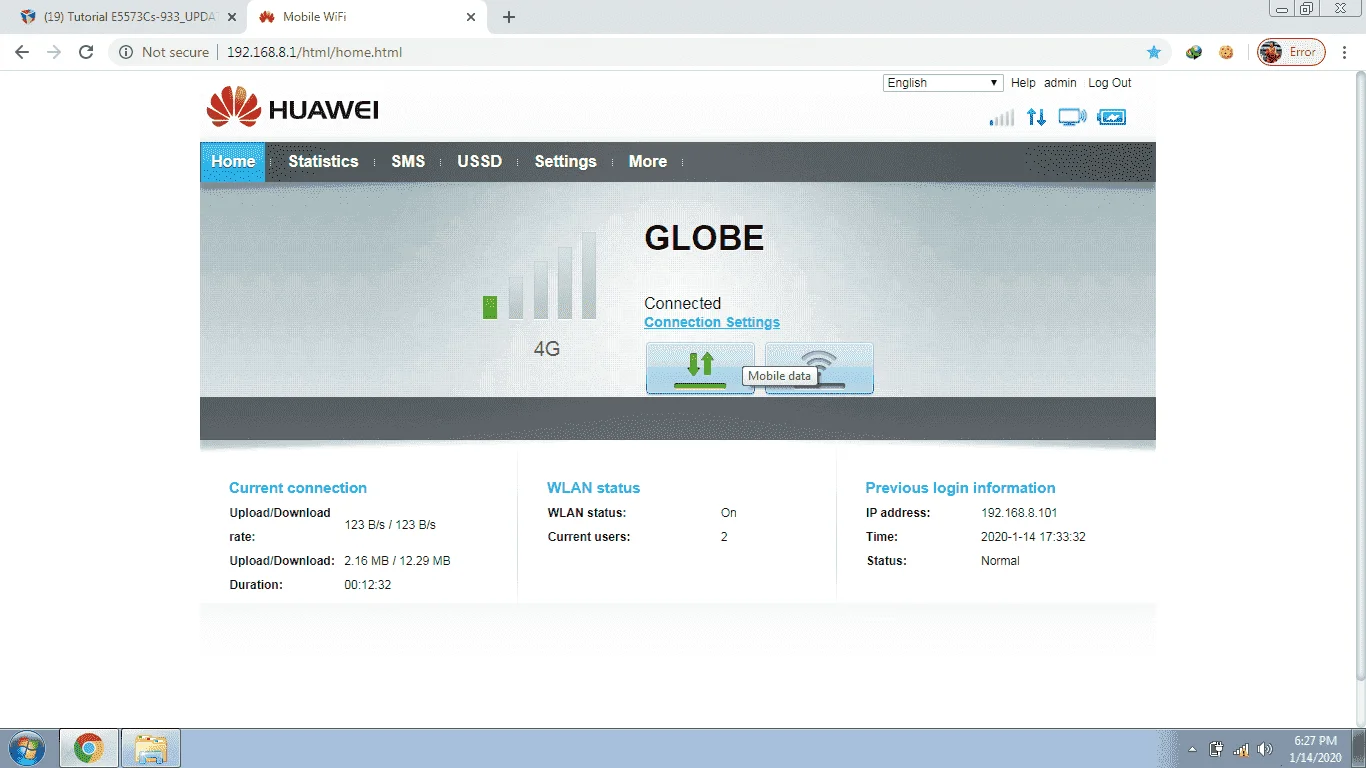Open File Explorer from taskbar
Image resolution: width=1366 pixels, height=768 pixels.
pos(151,748)
